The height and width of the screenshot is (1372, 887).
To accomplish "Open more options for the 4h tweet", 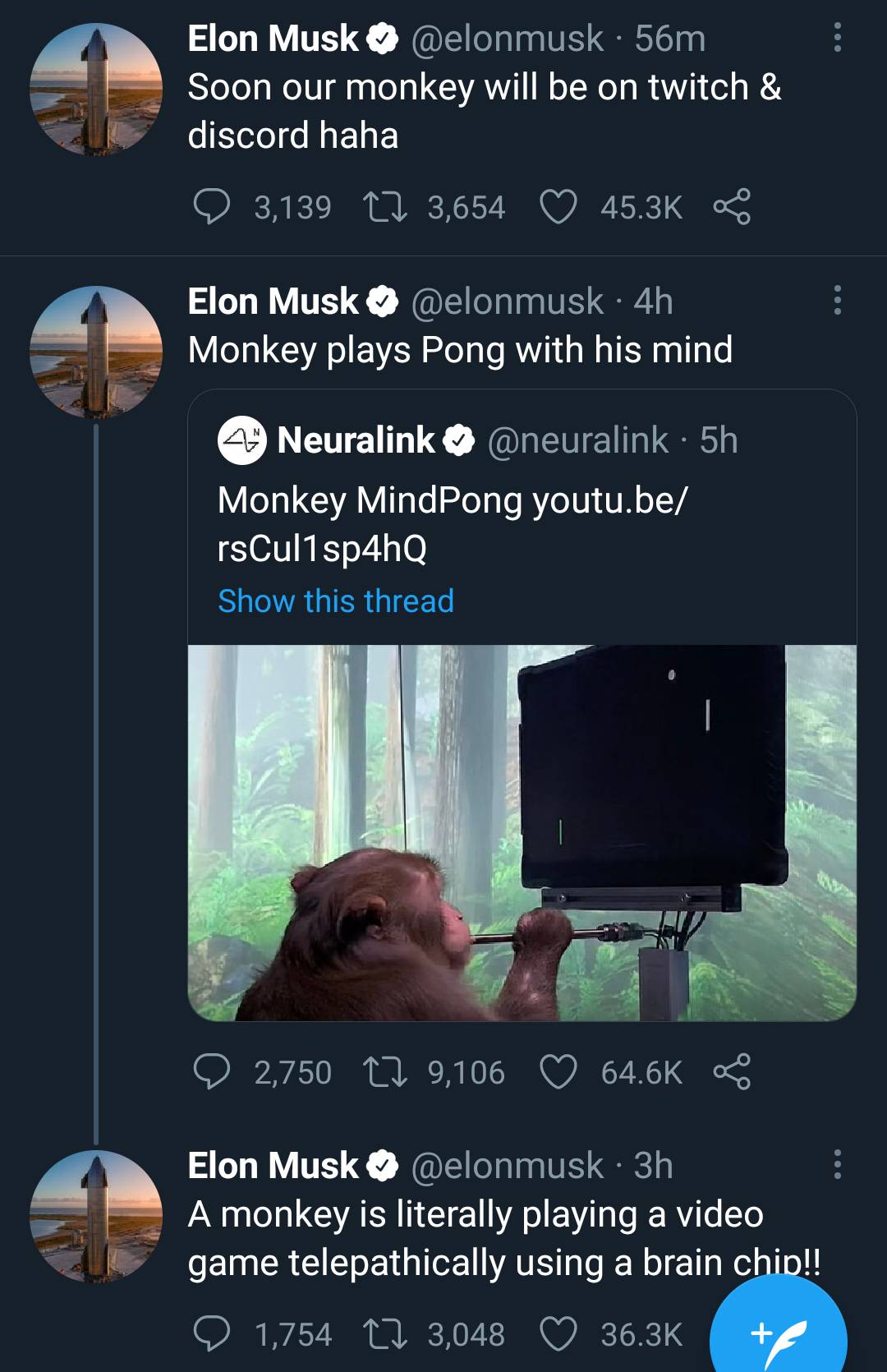I will 837,301.
